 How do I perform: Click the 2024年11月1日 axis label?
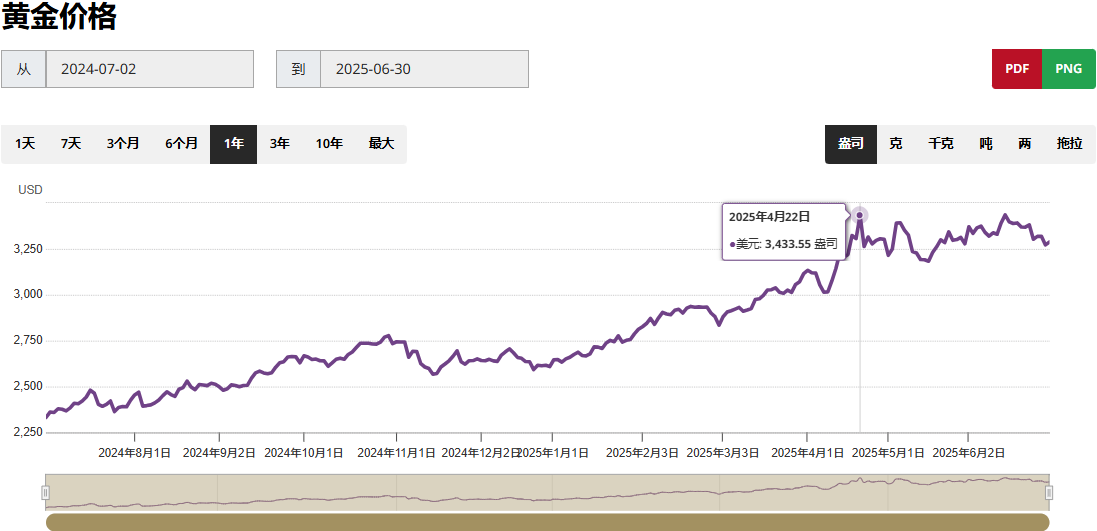[397, 453]
